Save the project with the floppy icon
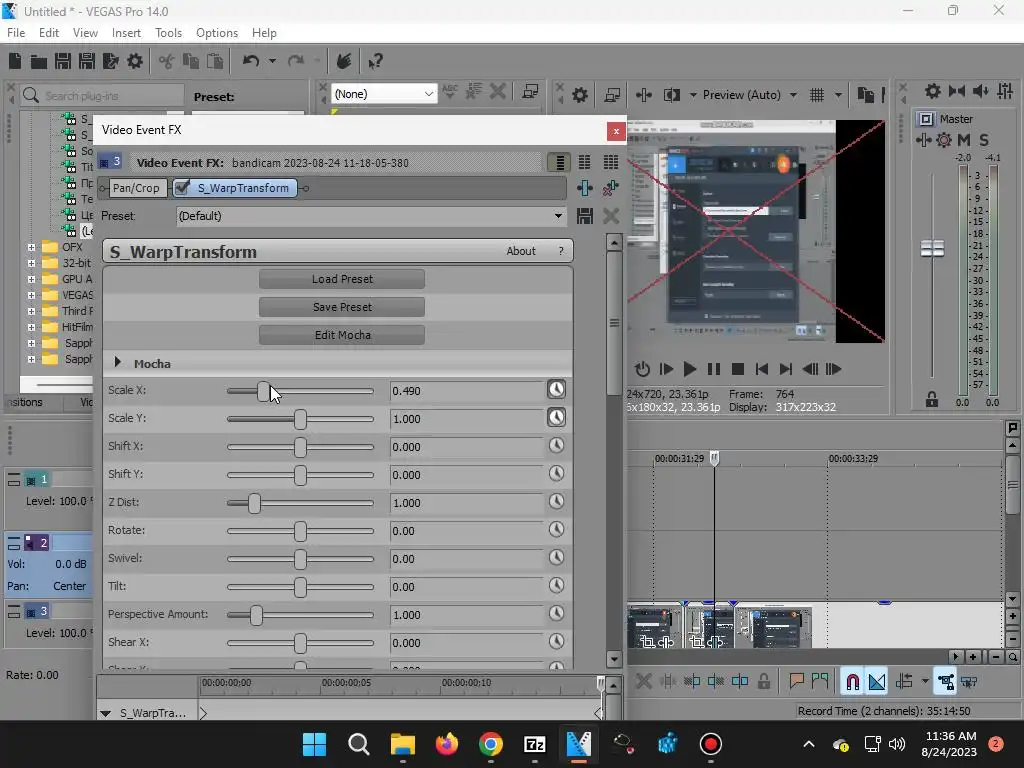The height and width of the screenshot is (768, 1024). [x=63, y=61]
